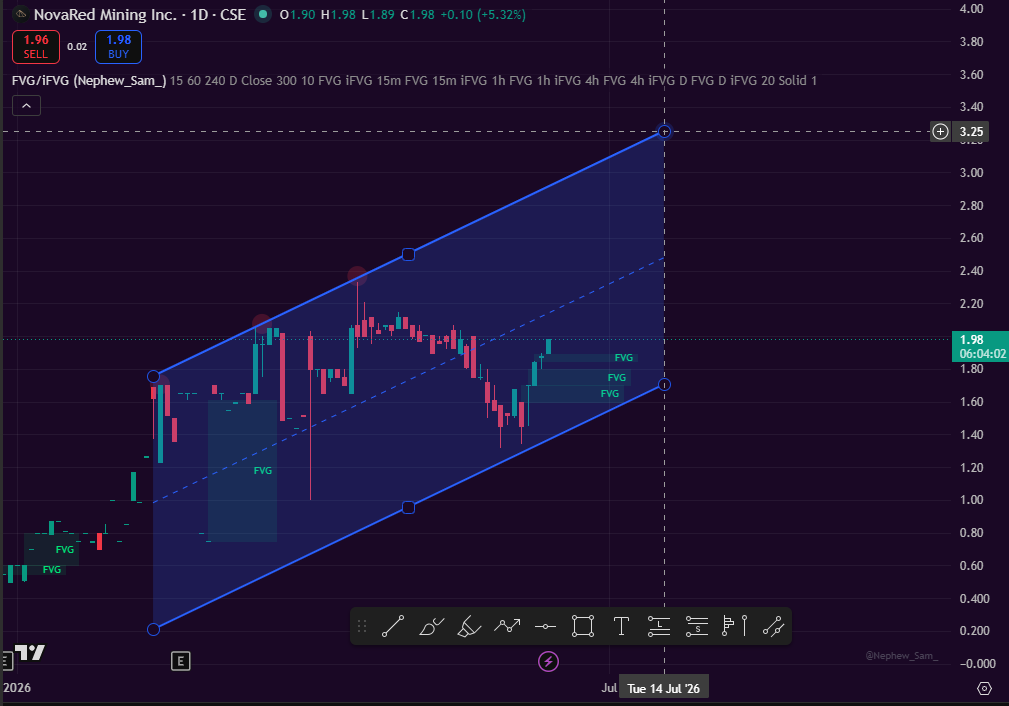Select the Path polyline arrow tool

tap(507, 626)
